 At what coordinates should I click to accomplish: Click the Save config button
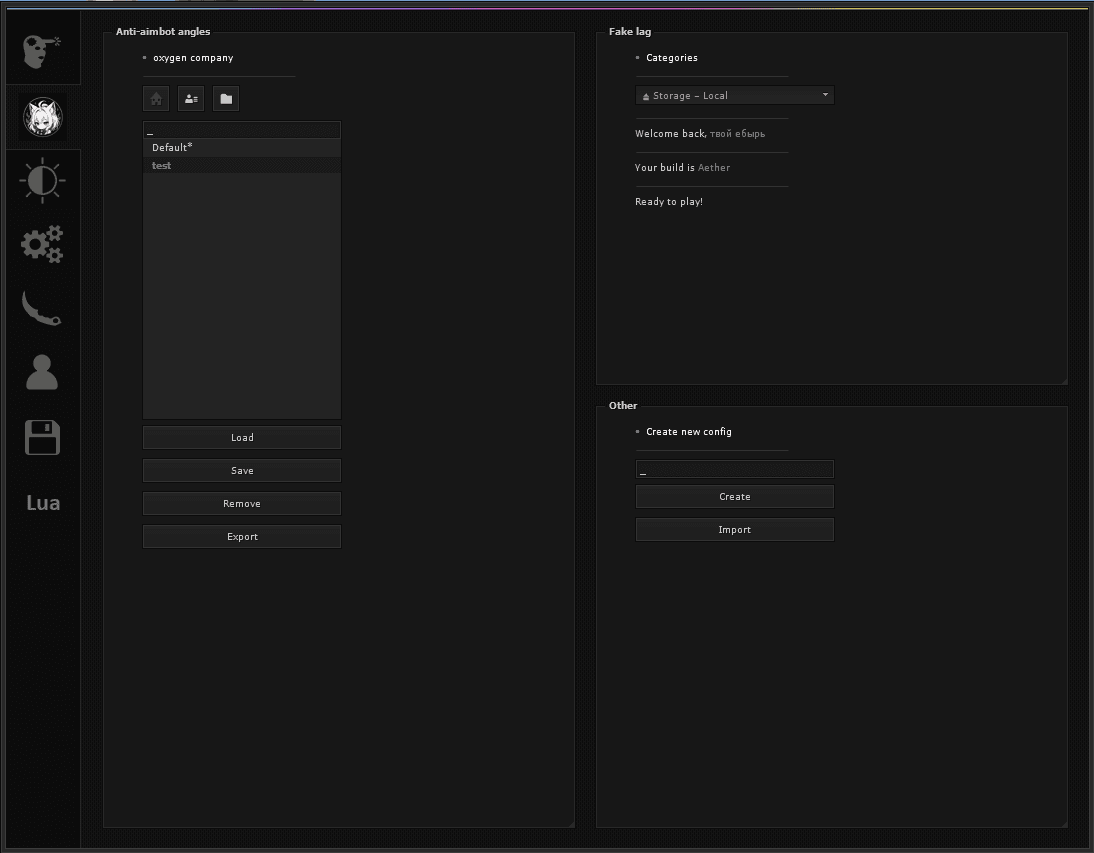tap(242, 471)
